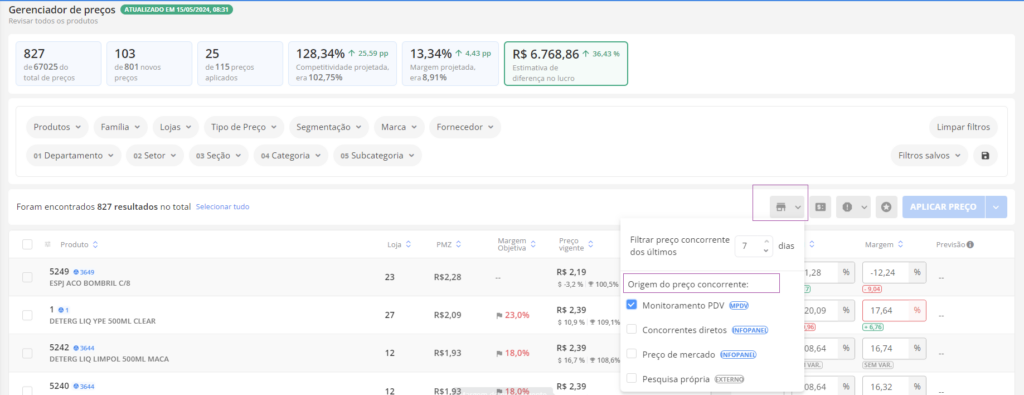Expand the arrow next to APLICAR PREÇO
This screenshot has height=395, width=1024.
[997, 207]
